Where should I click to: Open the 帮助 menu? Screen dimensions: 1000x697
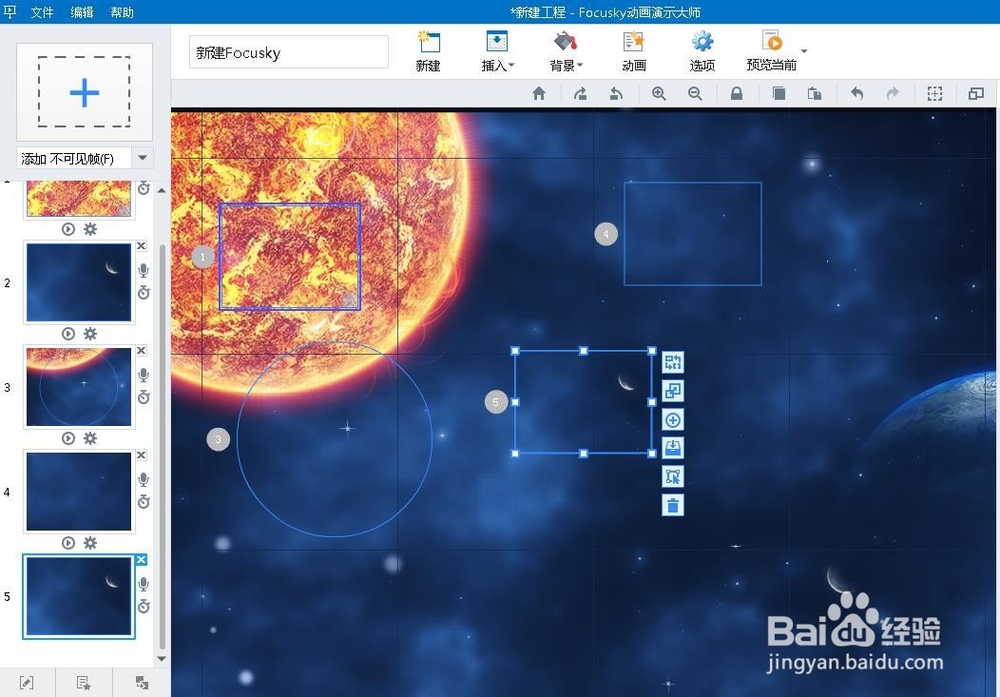tap(122, 13)
